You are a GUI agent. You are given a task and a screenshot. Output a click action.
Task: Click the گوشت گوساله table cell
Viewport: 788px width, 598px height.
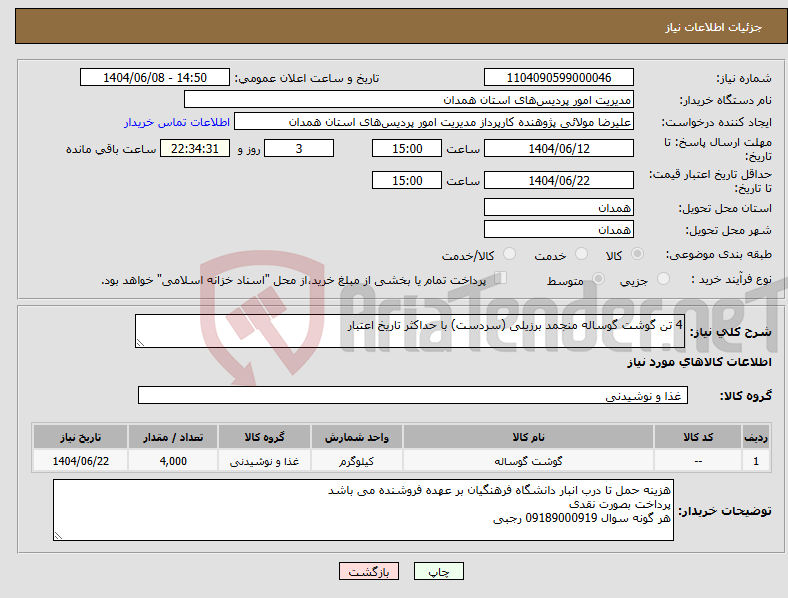click(x=528, y=461)
